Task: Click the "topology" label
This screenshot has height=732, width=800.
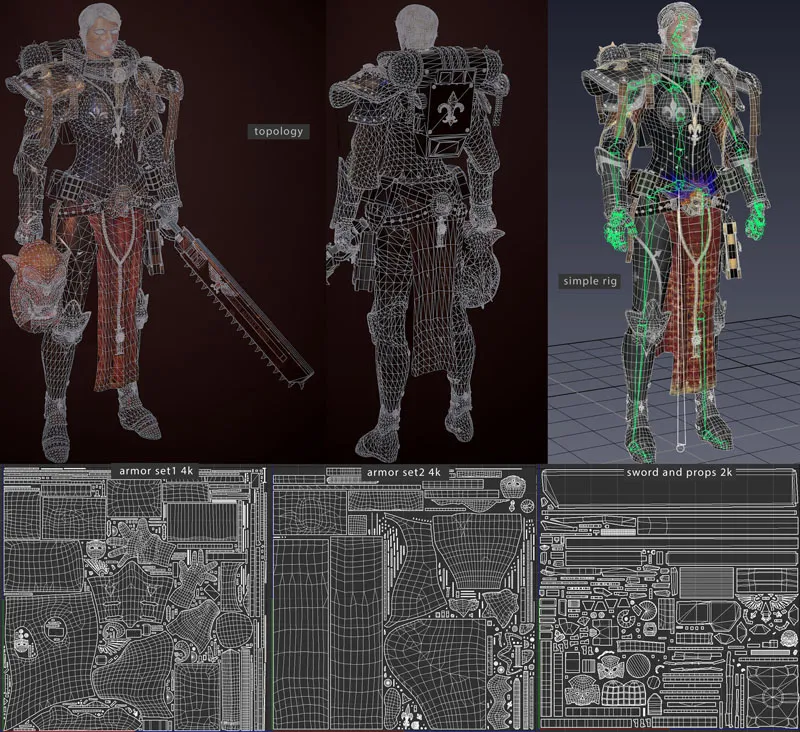Action: point(277,131)
